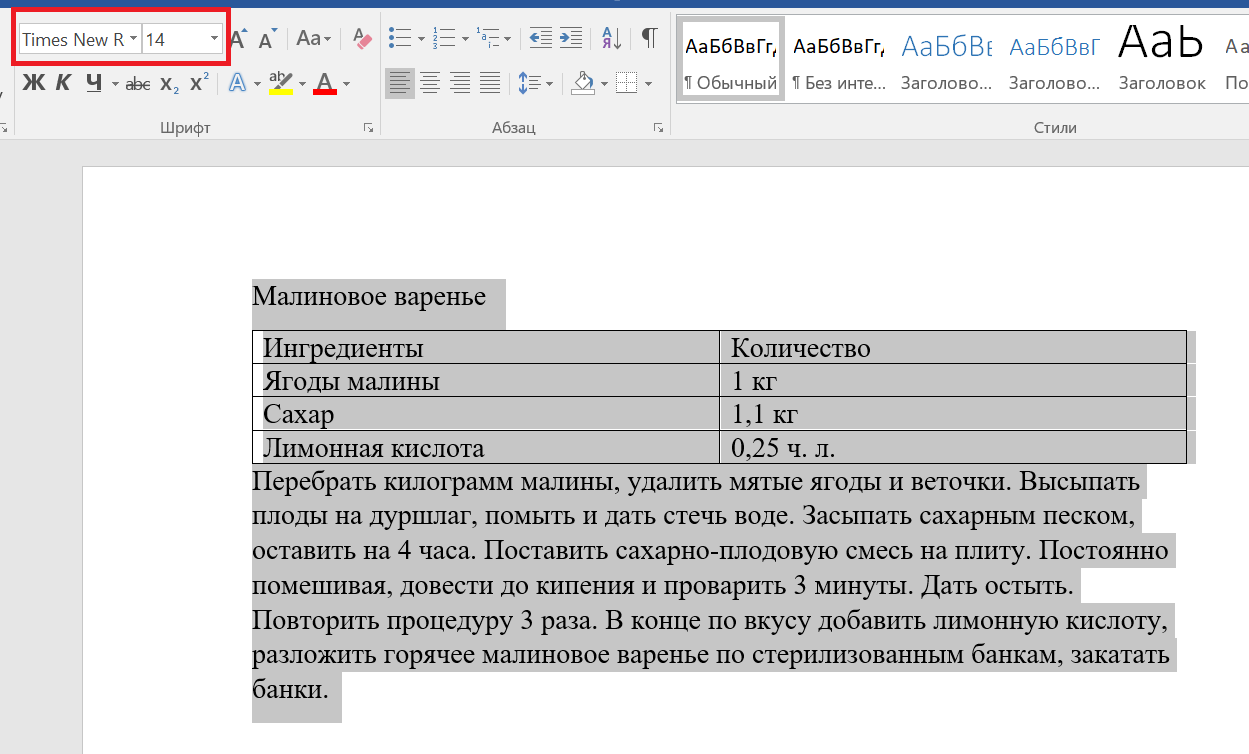Apply the second blue Заголовок heading style
The height and width of the screenshot is (754, 1249).
(1055, 57)
